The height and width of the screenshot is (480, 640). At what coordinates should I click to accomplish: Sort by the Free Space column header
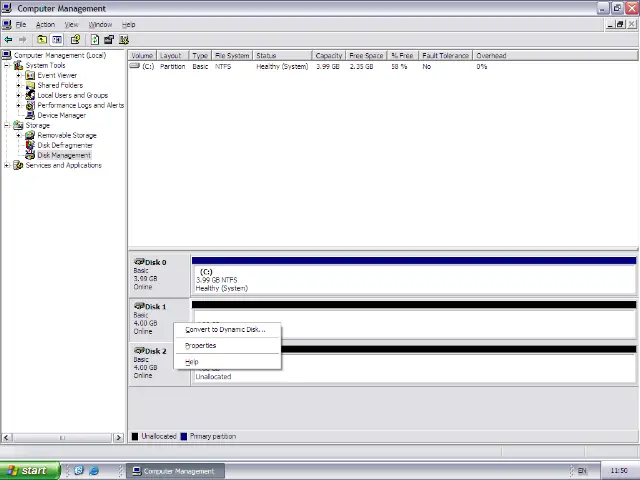(367, 56)
